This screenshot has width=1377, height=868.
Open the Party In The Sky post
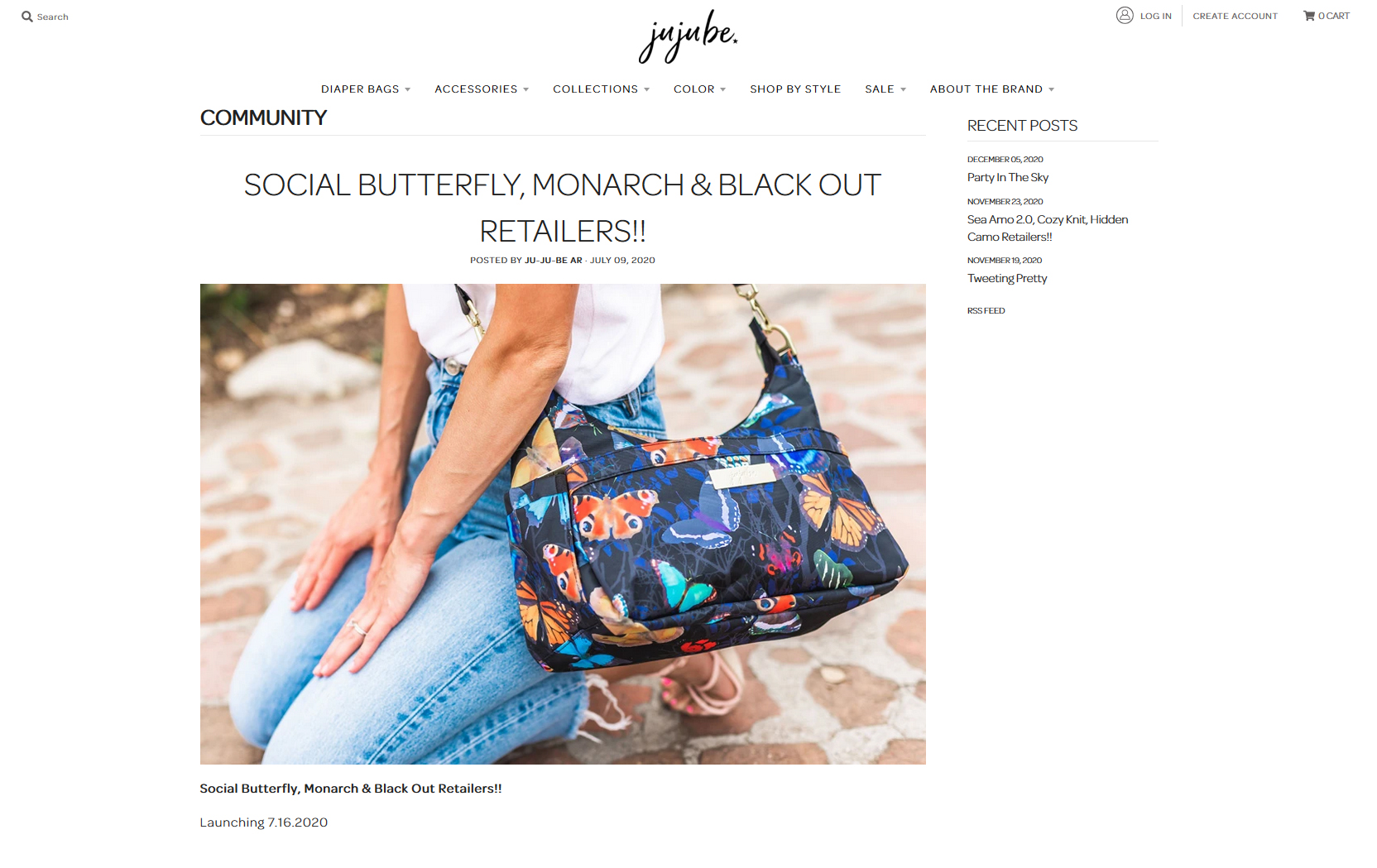[x=1007, y=177]
